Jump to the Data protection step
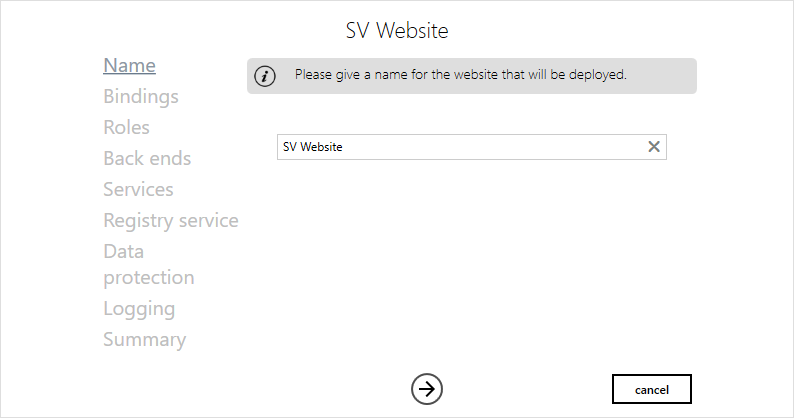 click(x=148, y=265)
